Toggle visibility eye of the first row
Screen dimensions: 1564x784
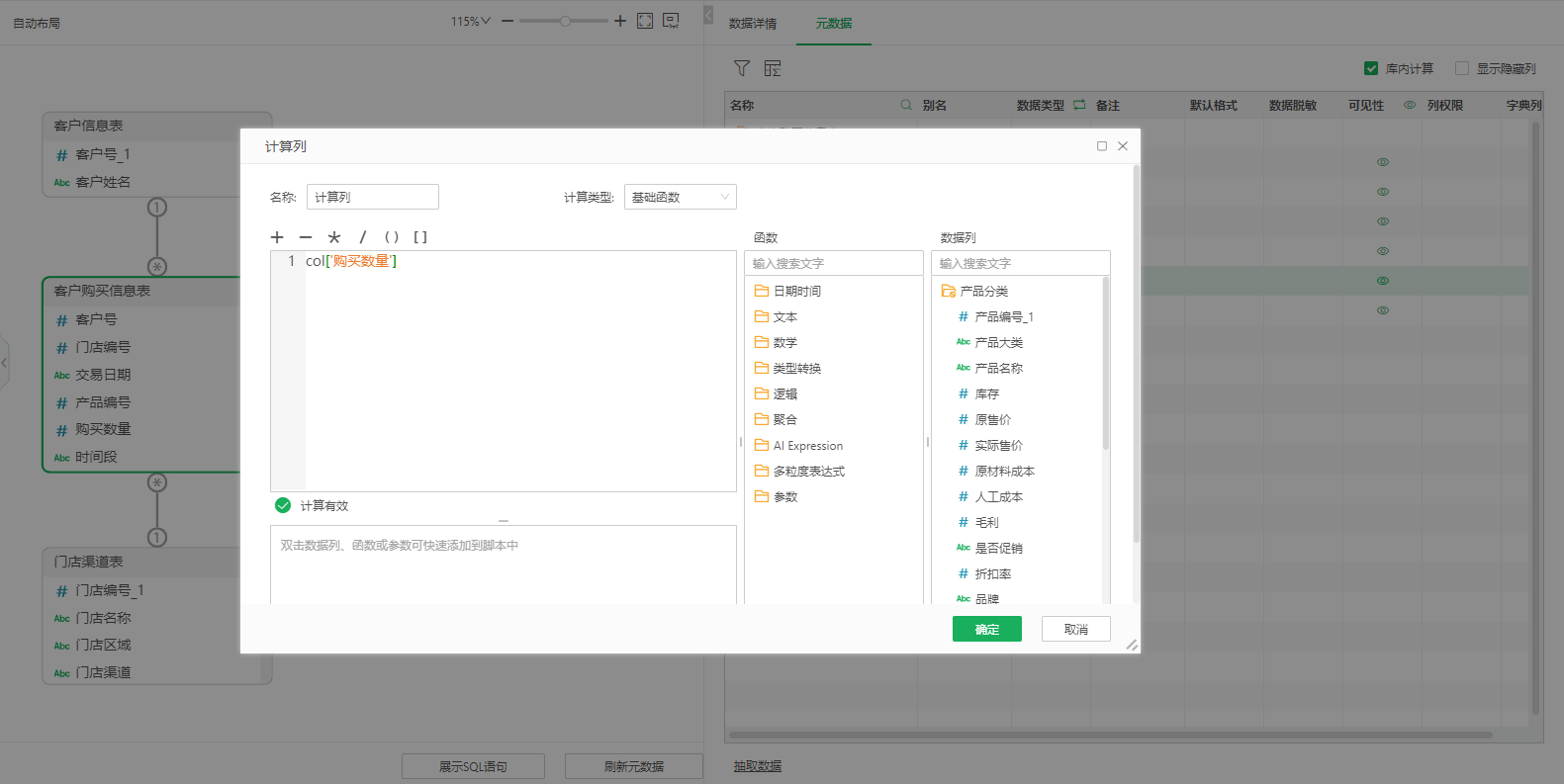pos(1383,162)
